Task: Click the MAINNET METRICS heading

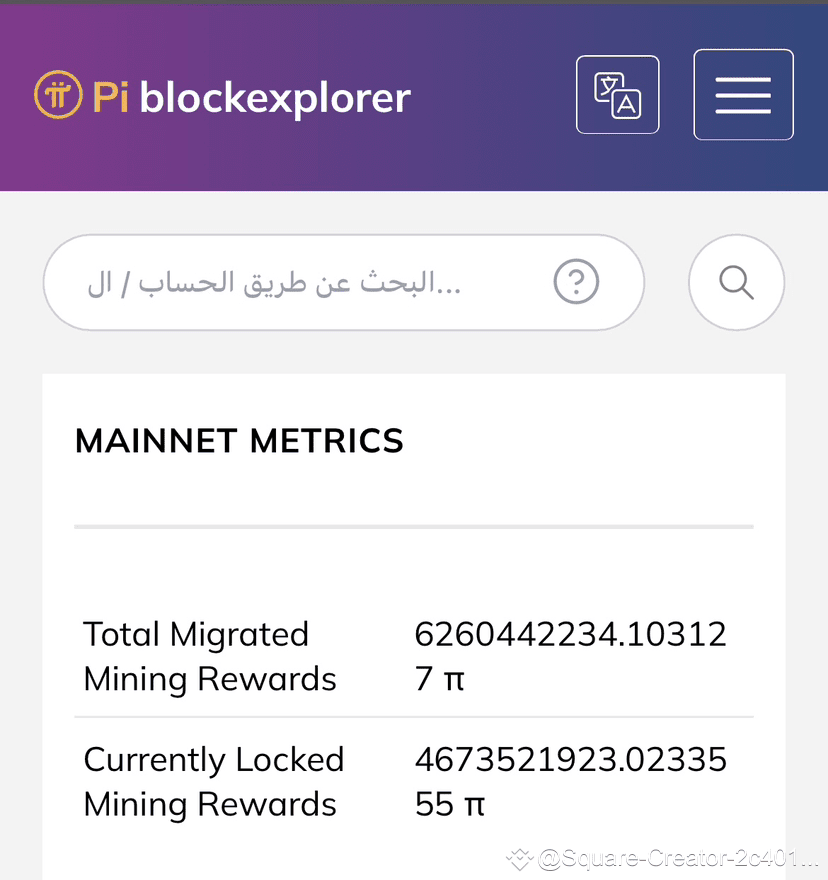Action: click(x=239, y=441)
